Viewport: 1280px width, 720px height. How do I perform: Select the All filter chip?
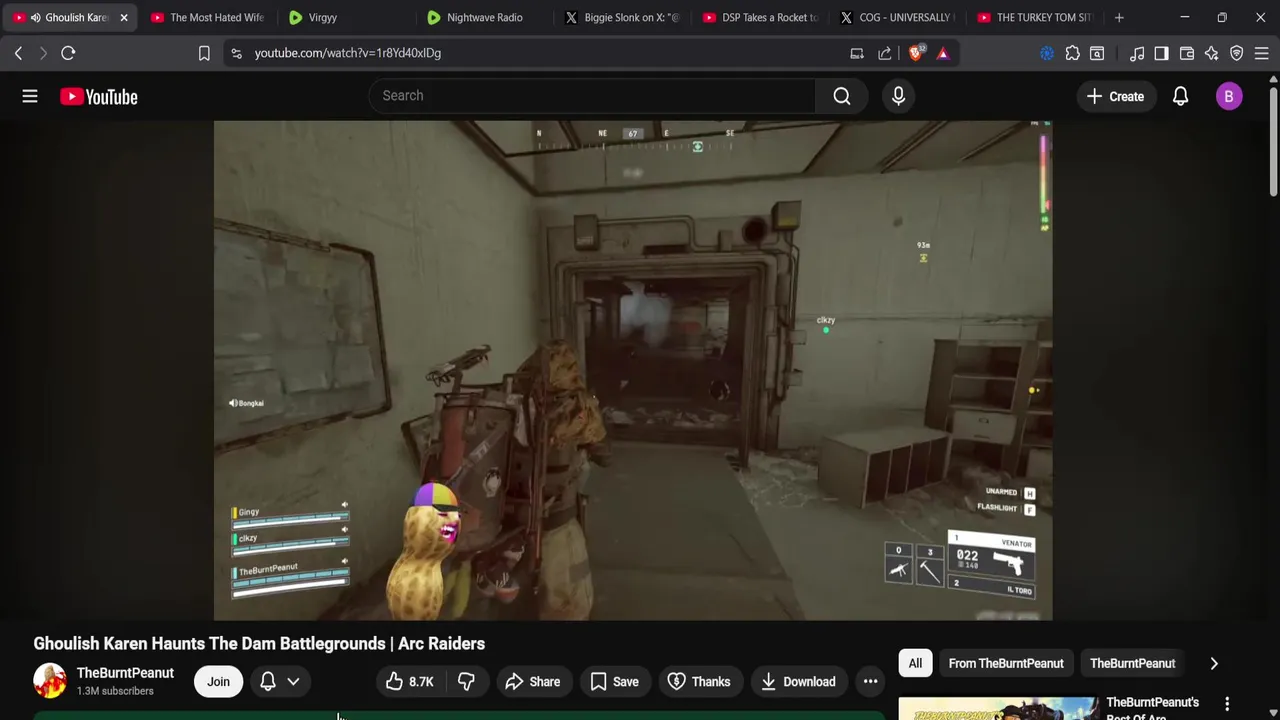point(915,664)
